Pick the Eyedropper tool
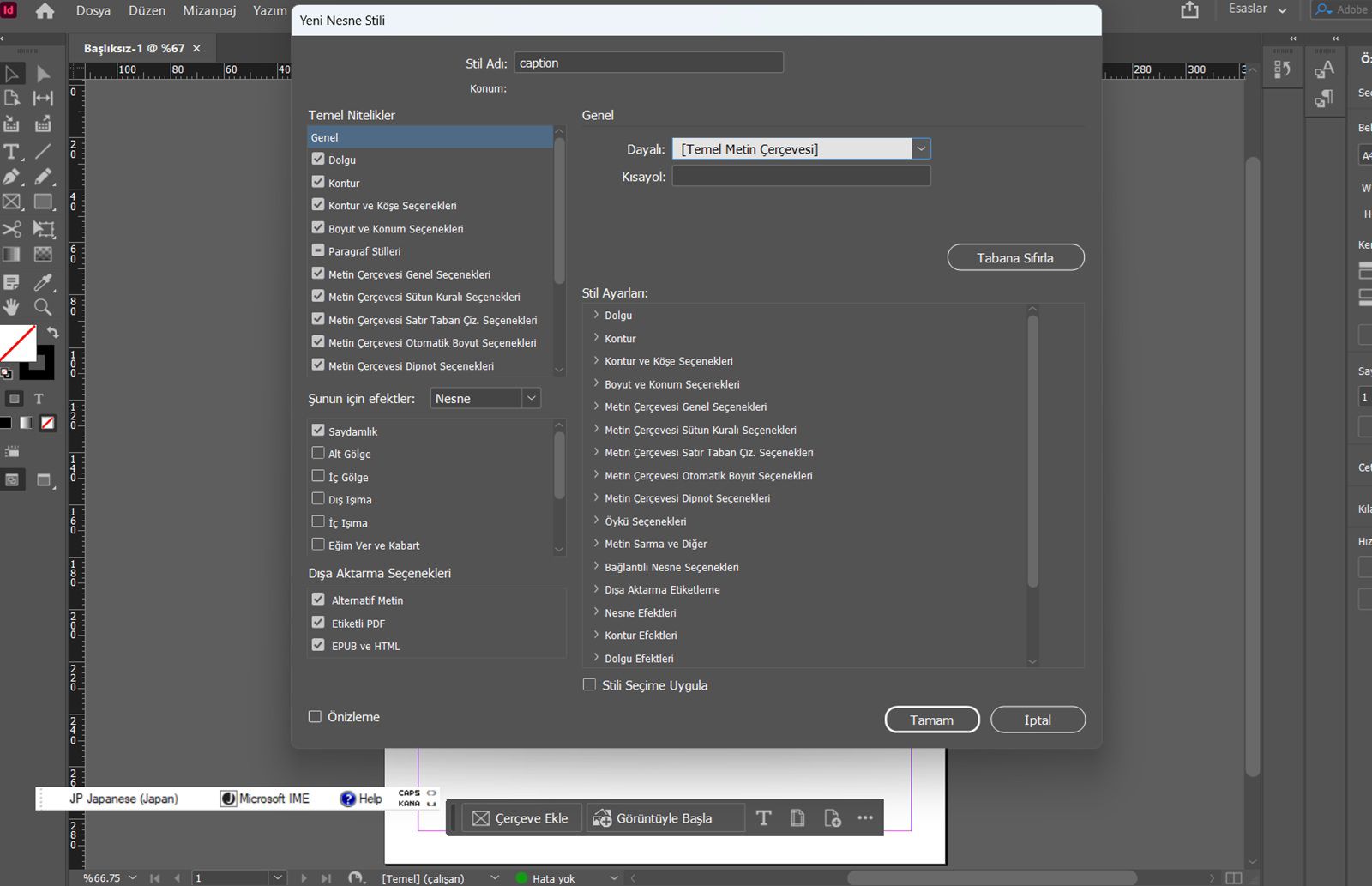Viewport: 1372px width, 886px height. (43, 282)
